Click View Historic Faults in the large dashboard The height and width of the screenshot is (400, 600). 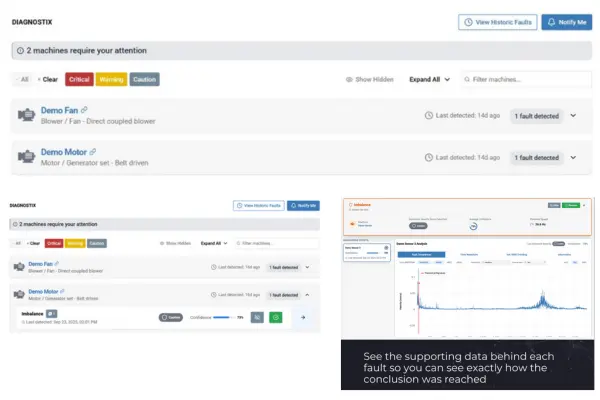(497, 22)
